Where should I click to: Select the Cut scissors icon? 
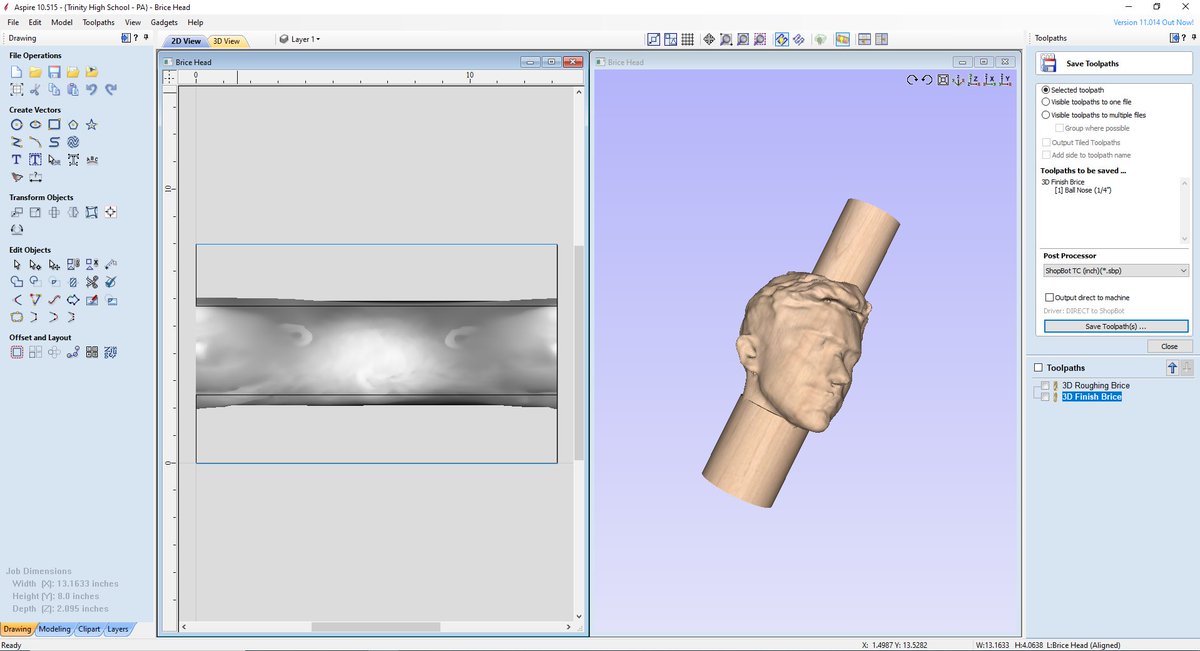tap(35, 90)
